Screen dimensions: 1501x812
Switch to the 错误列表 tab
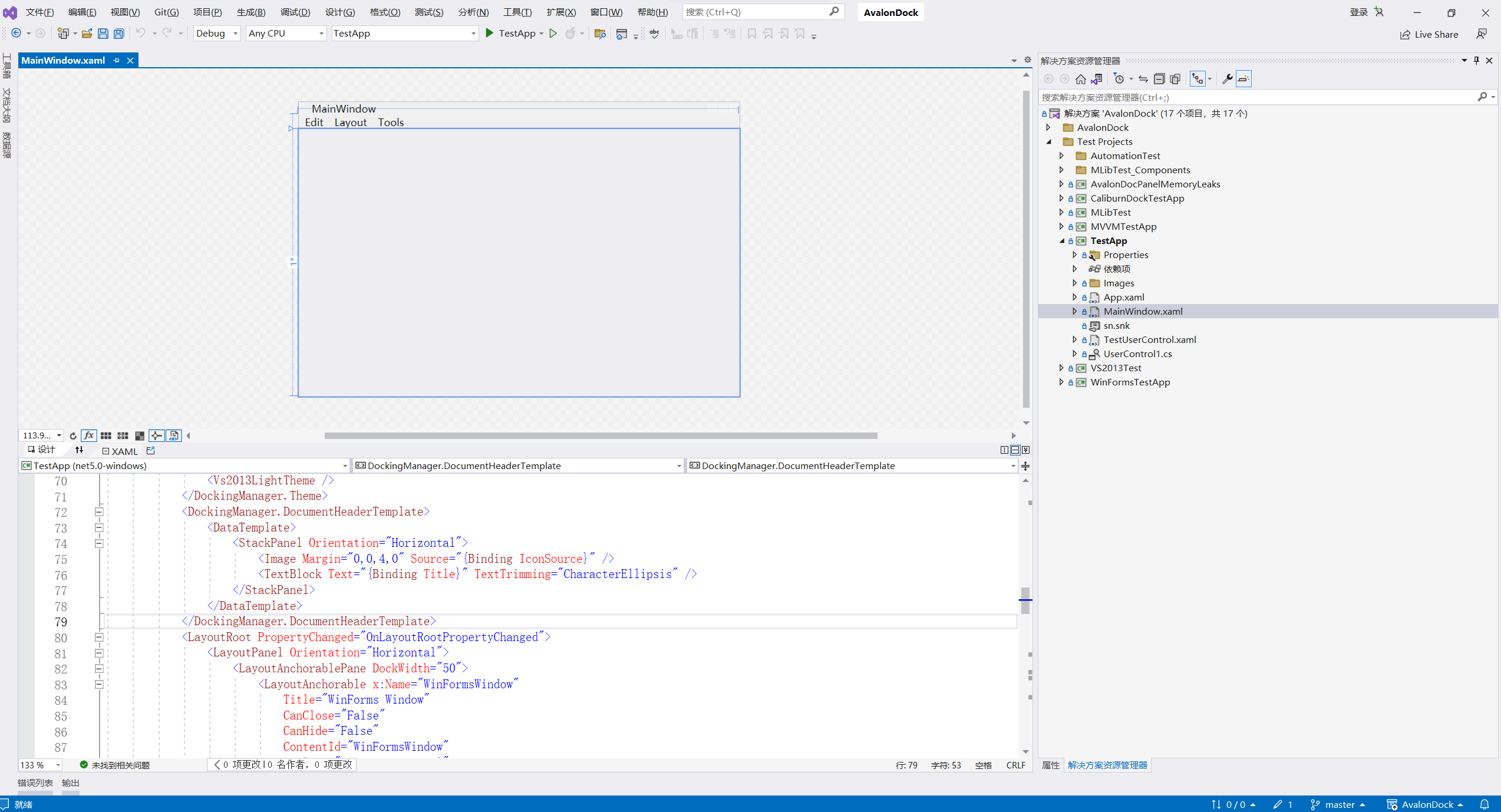click(x=35, y=783)
